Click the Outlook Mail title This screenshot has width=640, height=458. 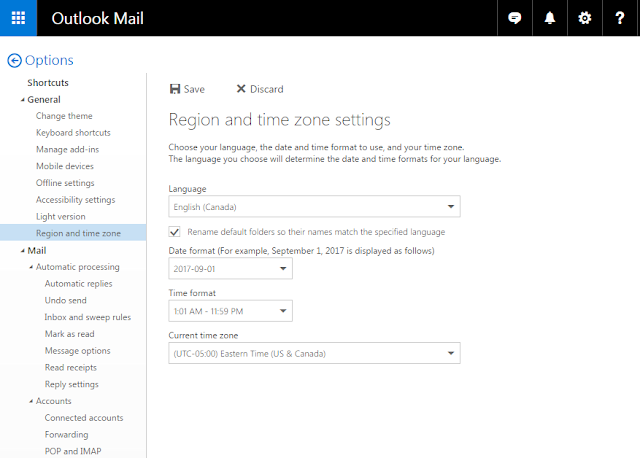click(x=98, y=18)
